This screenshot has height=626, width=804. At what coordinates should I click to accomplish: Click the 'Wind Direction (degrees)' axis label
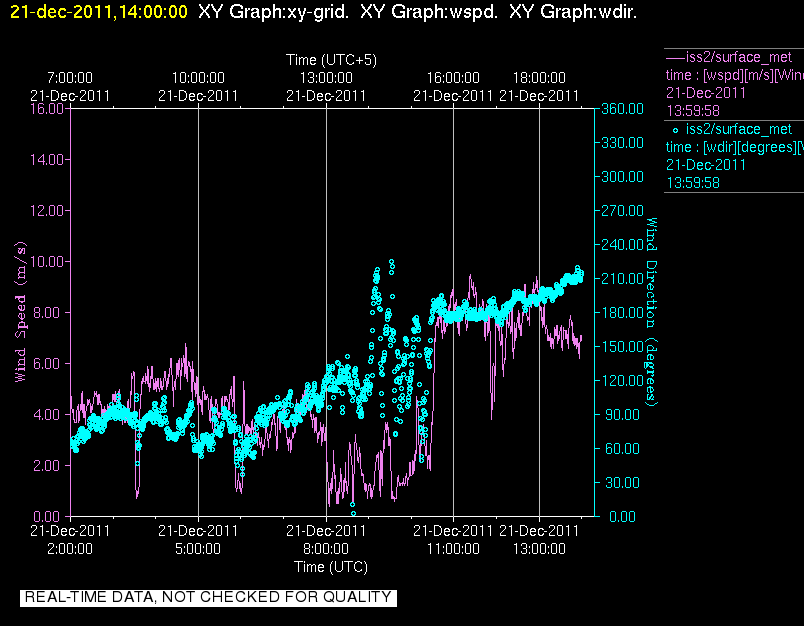[x=651, y=312]
